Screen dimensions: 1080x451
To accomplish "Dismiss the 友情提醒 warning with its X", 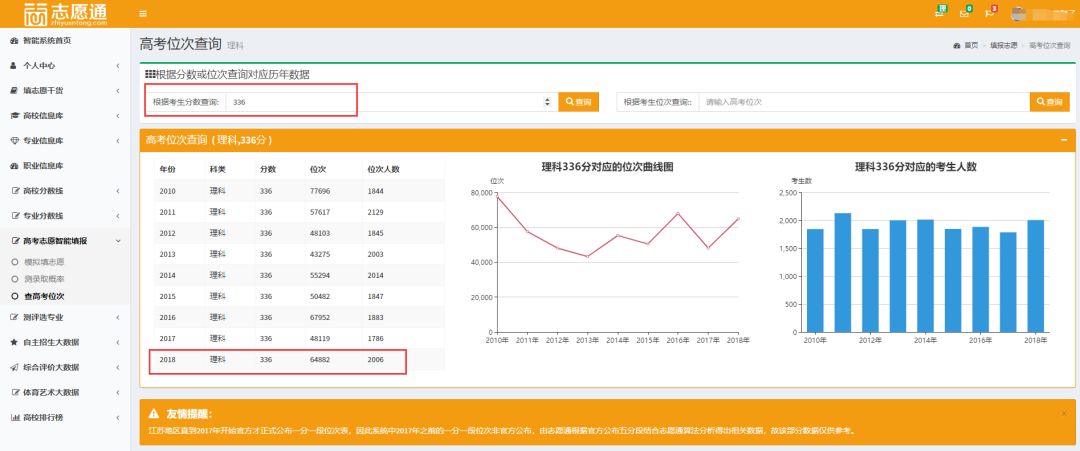I will pos(1063,413).
